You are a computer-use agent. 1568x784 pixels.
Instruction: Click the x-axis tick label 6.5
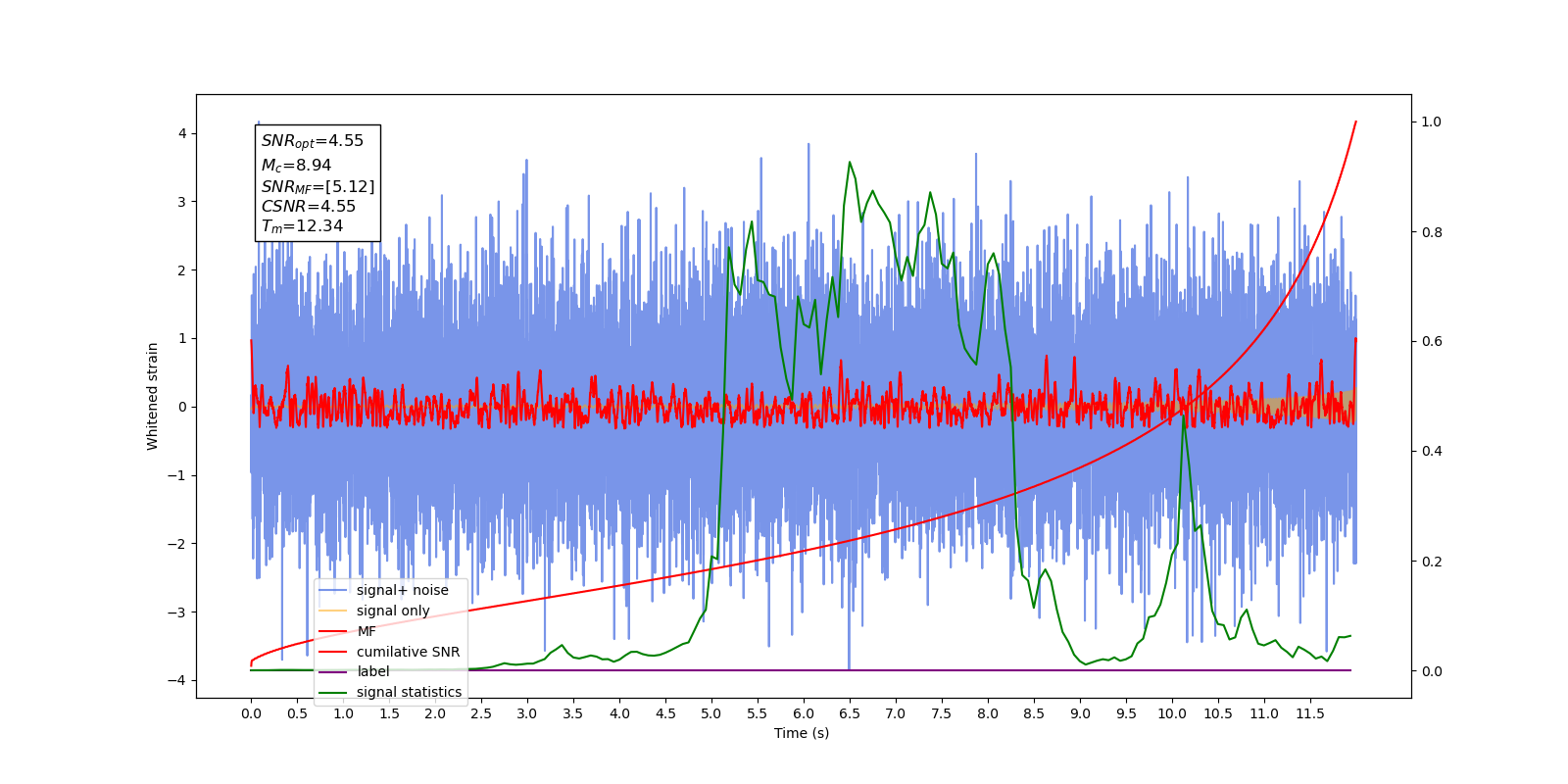click(x=850, y=713)
